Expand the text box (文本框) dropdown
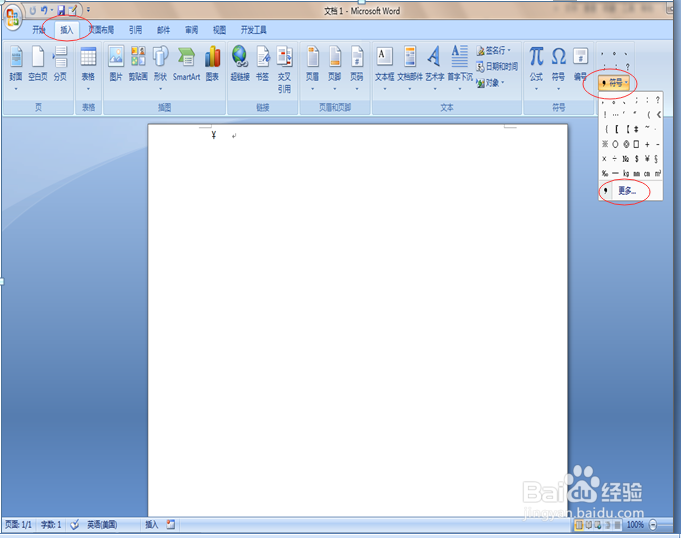This screenshot has width=681, height=538. 384,89
